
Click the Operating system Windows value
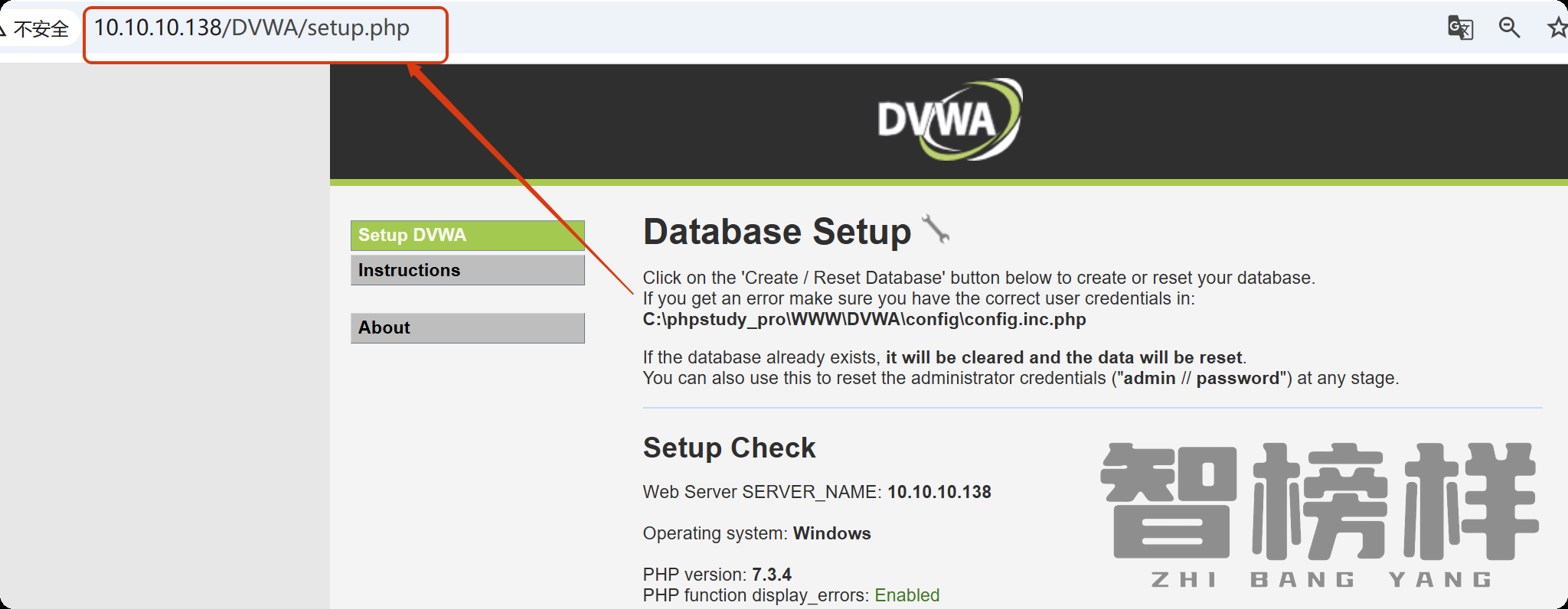pos(832,533)
